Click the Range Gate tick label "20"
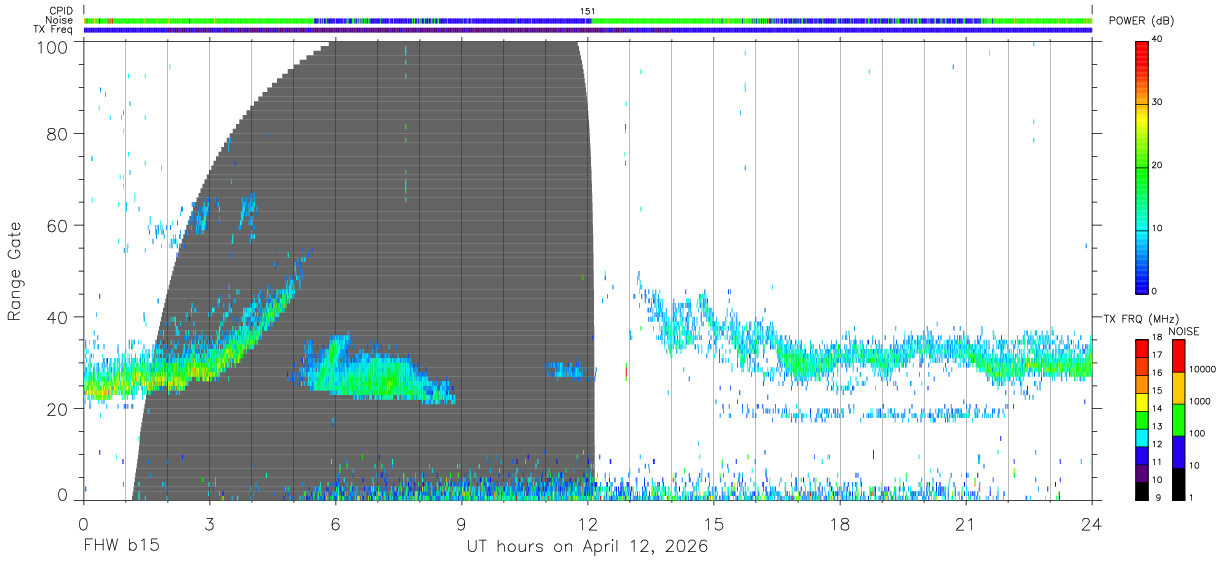Viewport: 1228px width, 567px height. pos(57,408)
